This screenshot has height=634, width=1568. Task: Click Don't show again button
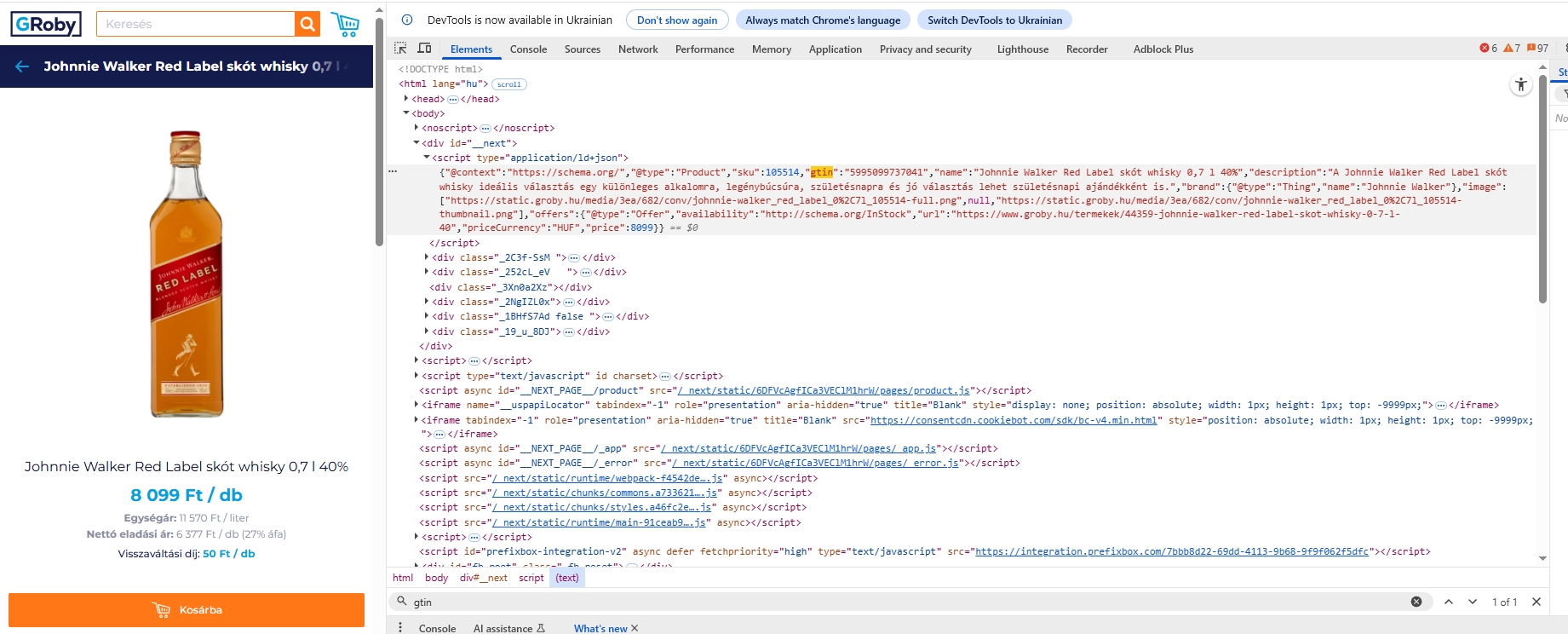pos(677,20)
